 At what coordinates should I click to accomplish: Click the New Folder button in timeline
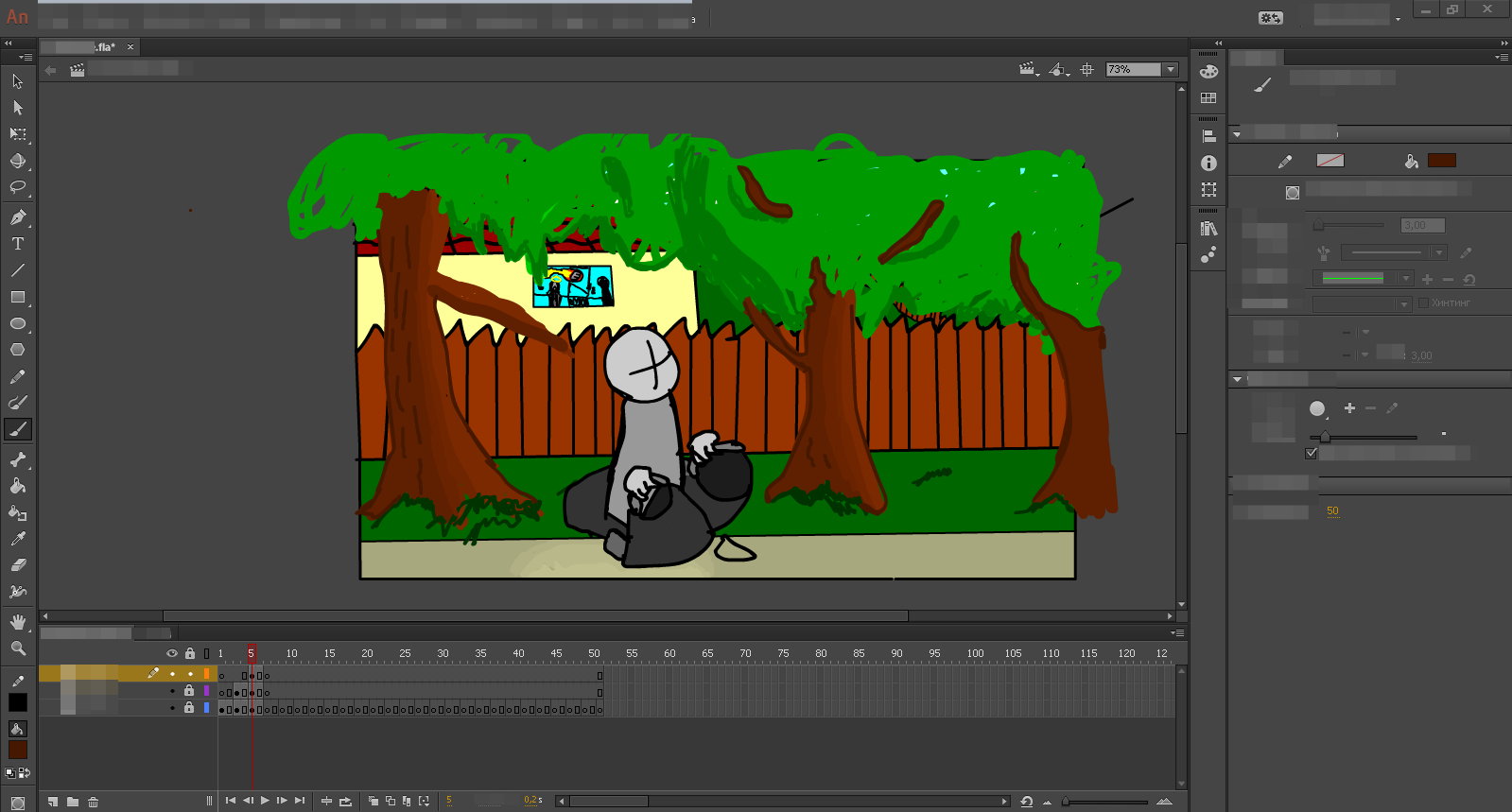[x=73, y=802]
